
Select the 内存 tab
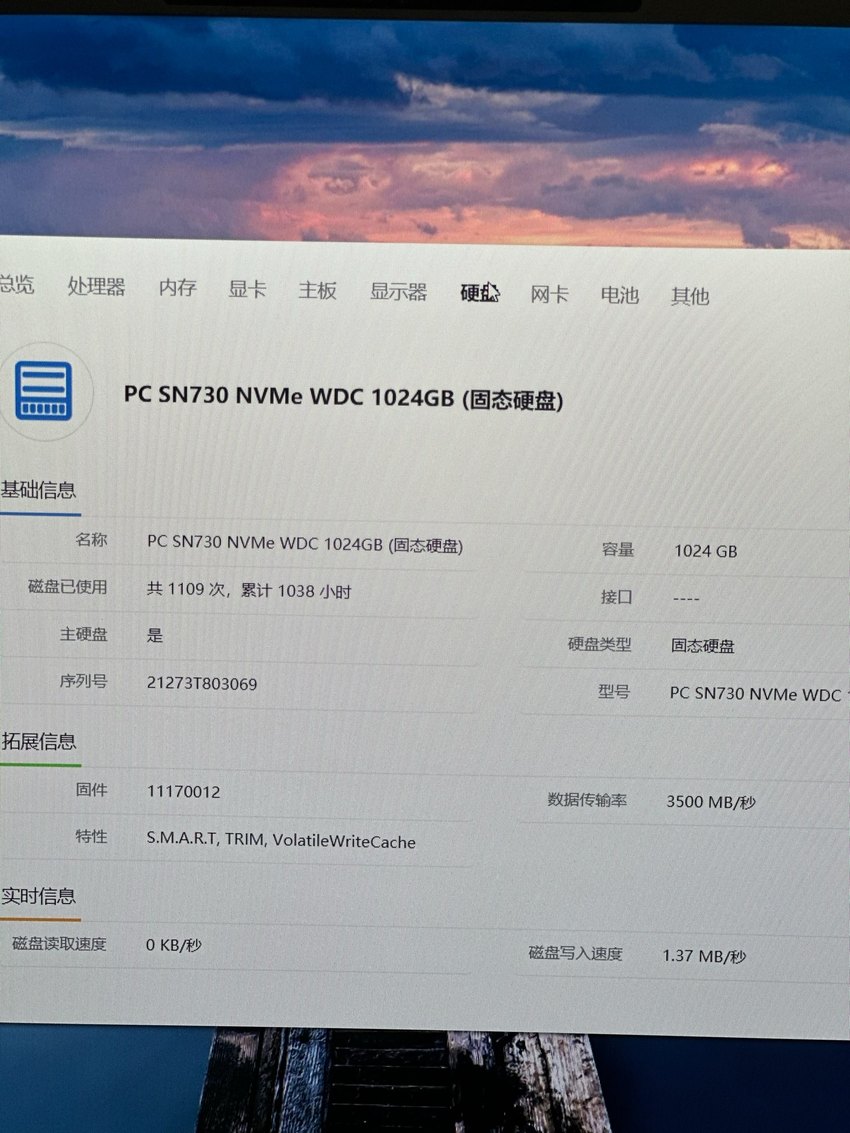178,288
